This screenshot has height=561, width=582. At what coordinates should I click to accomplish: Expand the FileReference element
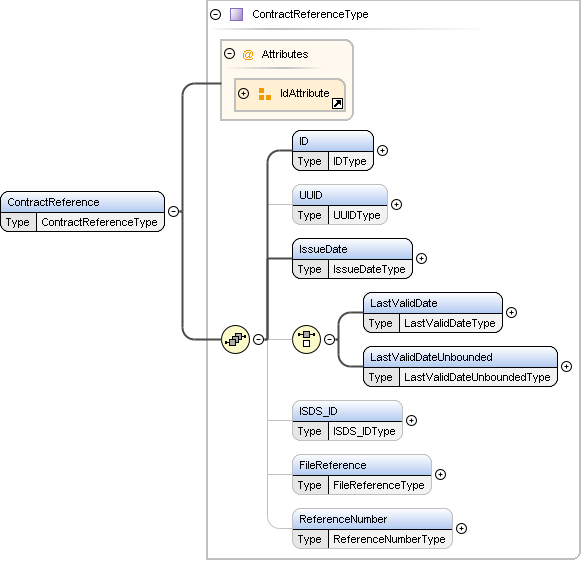click(440, 474)
